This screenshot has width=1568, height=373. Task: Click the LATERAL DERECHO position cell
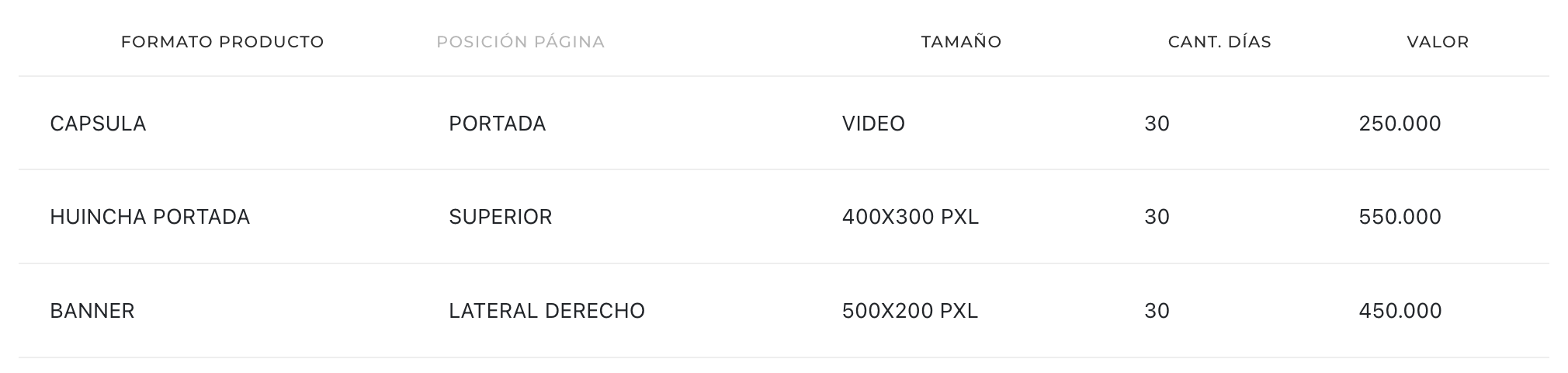(547, 311)
